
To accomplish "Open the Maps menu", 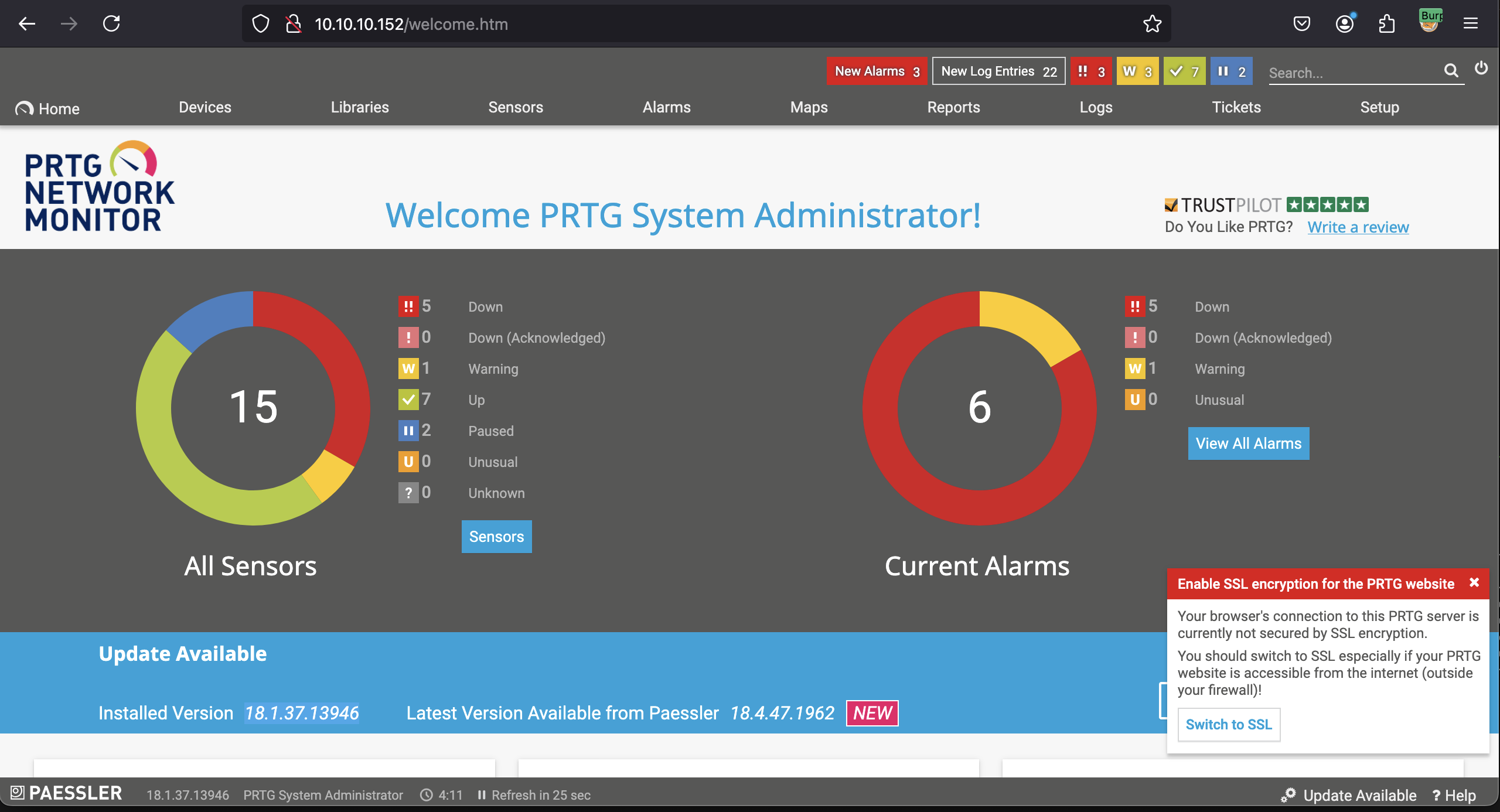I will tap(809, 107).
